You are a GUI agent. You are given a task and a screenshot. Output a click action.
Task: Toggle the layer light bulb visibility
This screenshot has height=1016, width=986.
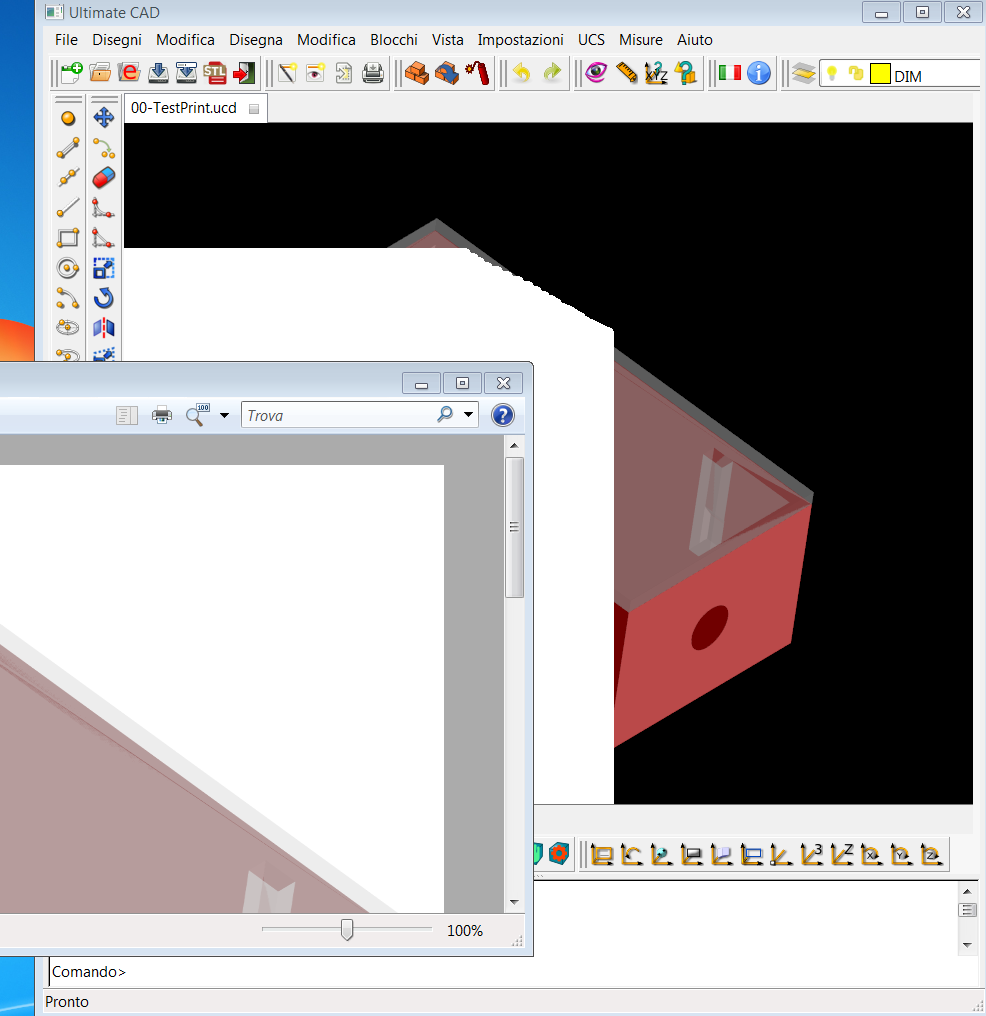click(831, 74)
